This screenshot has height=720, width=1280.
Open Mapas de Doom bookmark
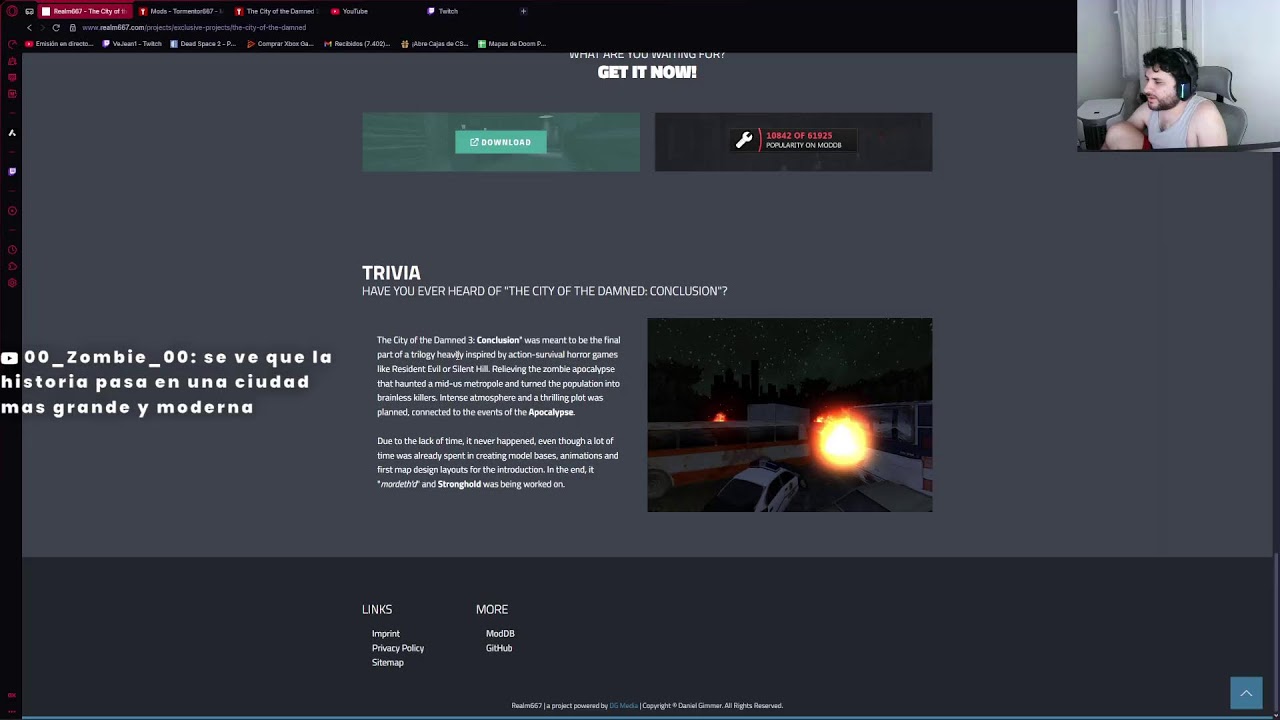[512, 44]
